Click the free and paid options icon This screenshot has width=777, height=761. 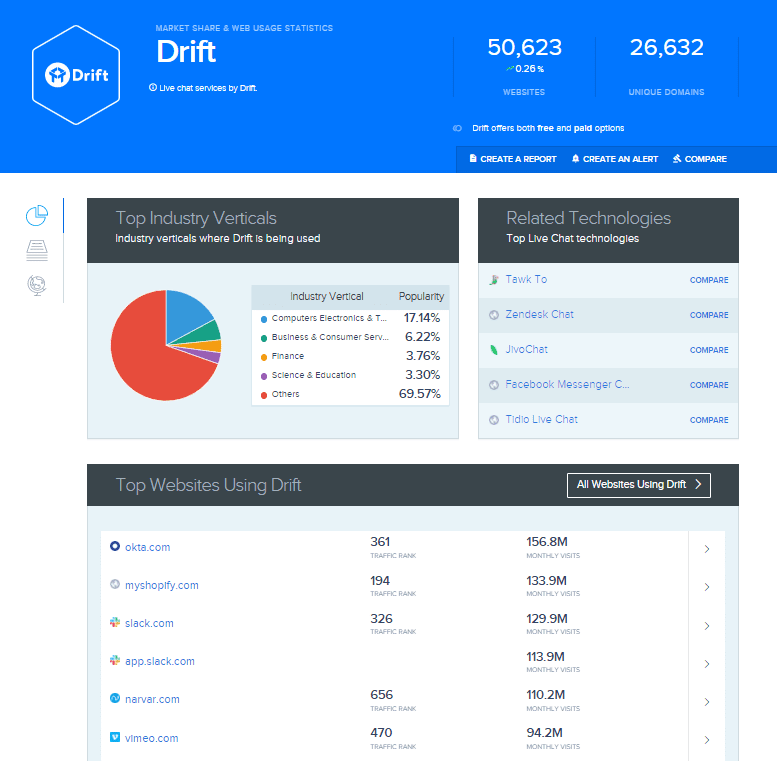(x=457, y=128)
